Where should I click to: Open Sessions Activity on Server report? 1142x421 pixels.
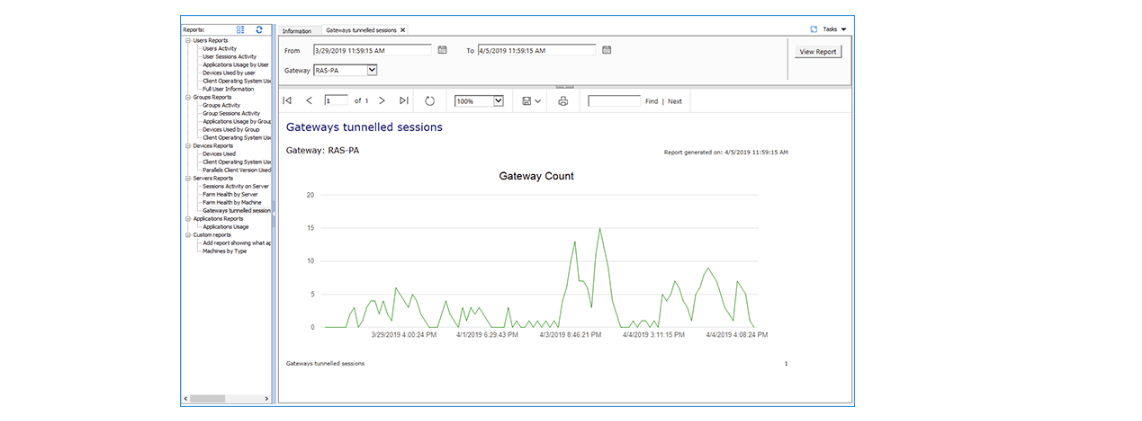tap(235, 186)
